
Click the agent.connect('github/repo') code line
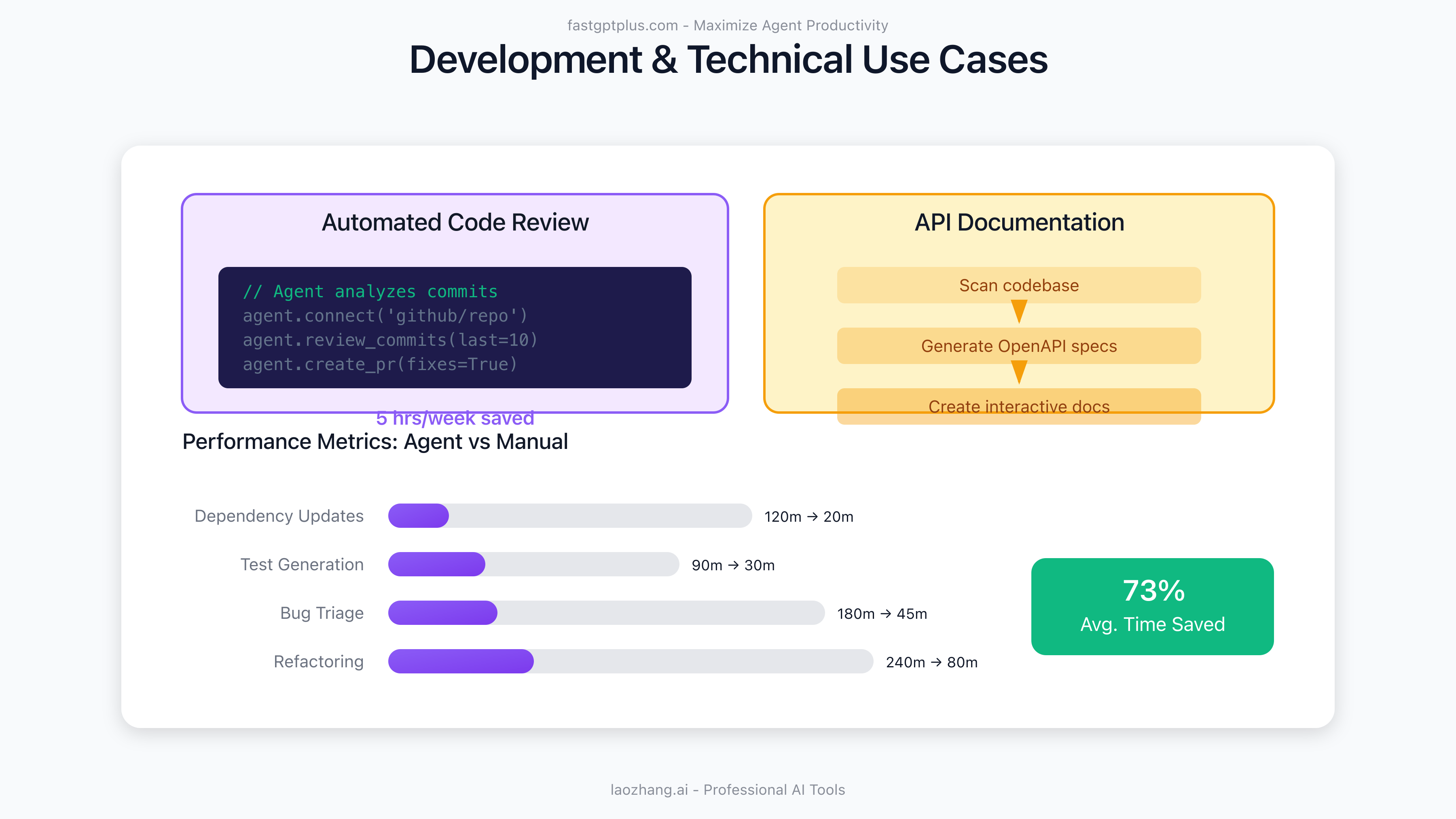click(x=385, y=315)
